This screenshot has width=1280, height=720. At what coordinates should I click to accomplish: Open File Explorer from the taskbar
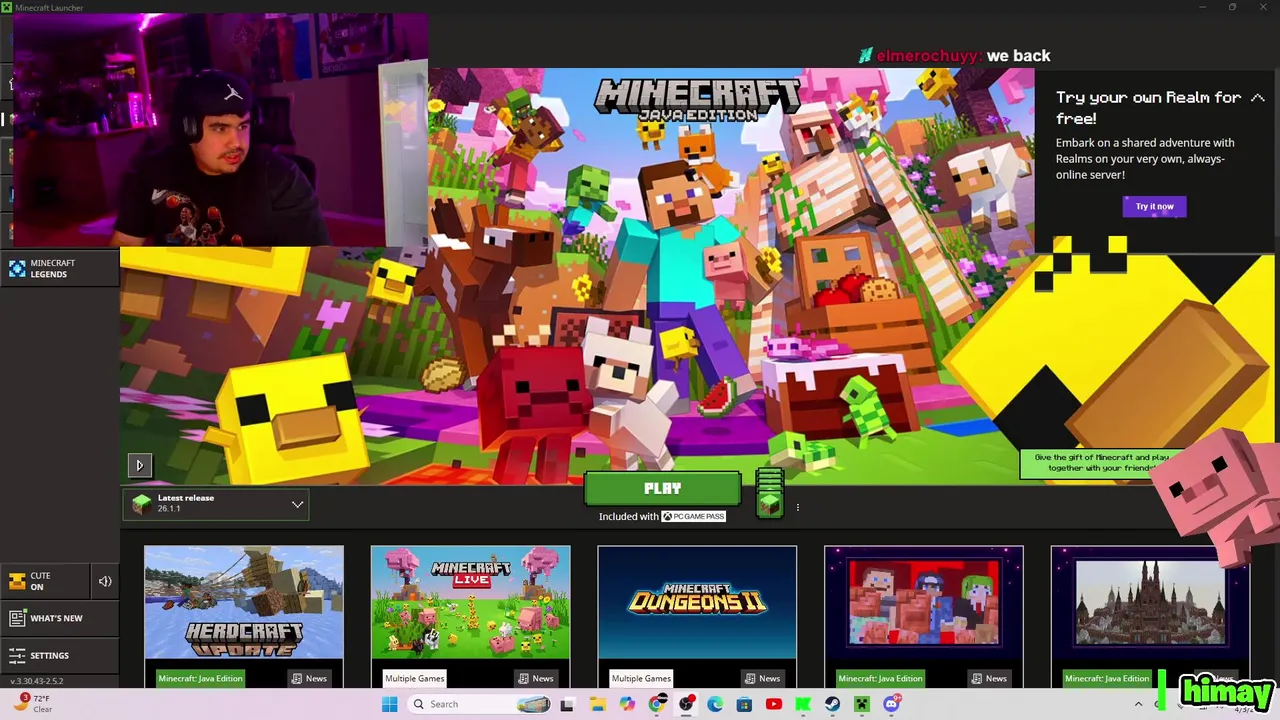coord(597,704)
